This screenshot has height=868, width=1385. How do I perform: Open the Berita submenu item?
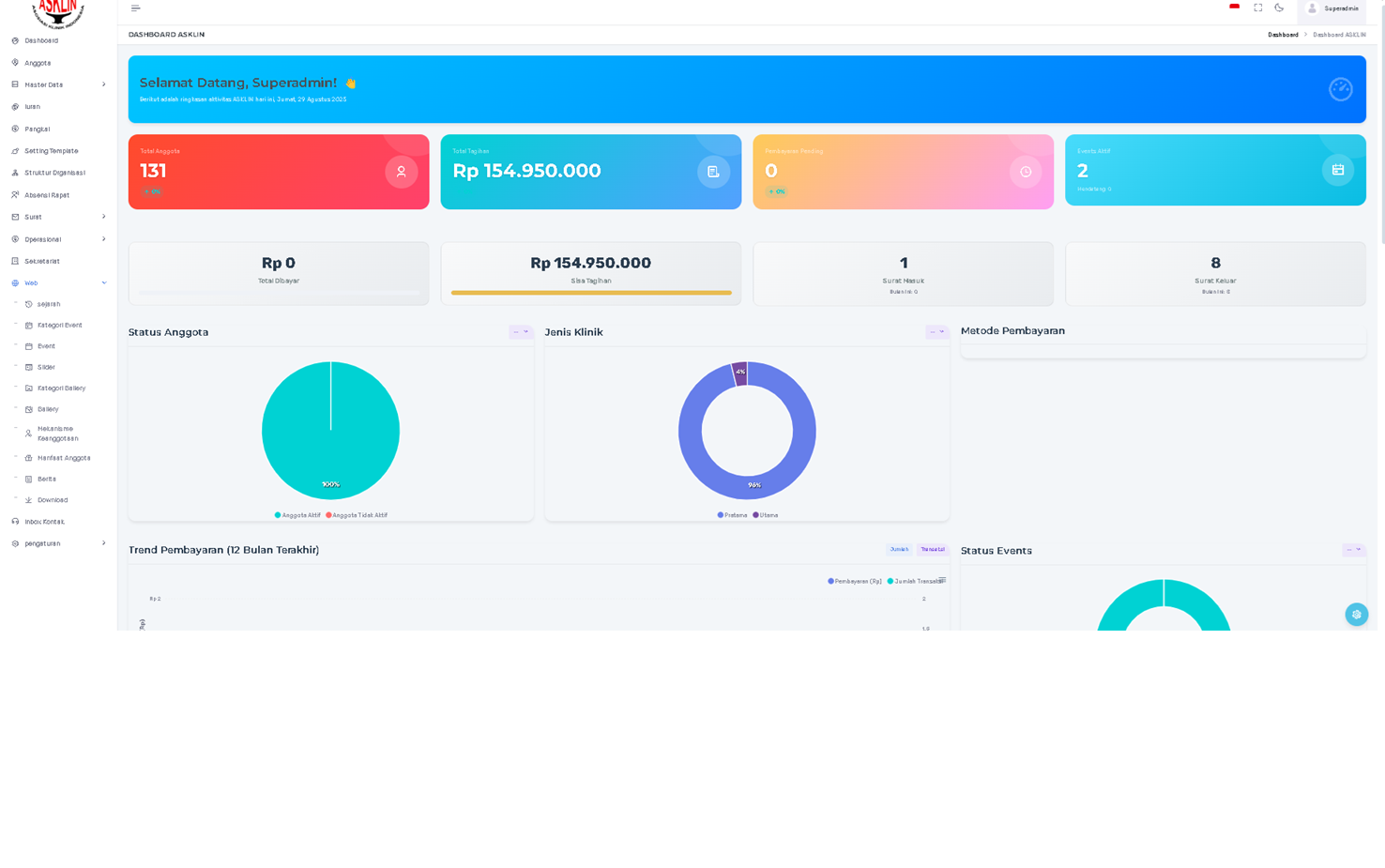pyautogui.click(x=47, y=479)
